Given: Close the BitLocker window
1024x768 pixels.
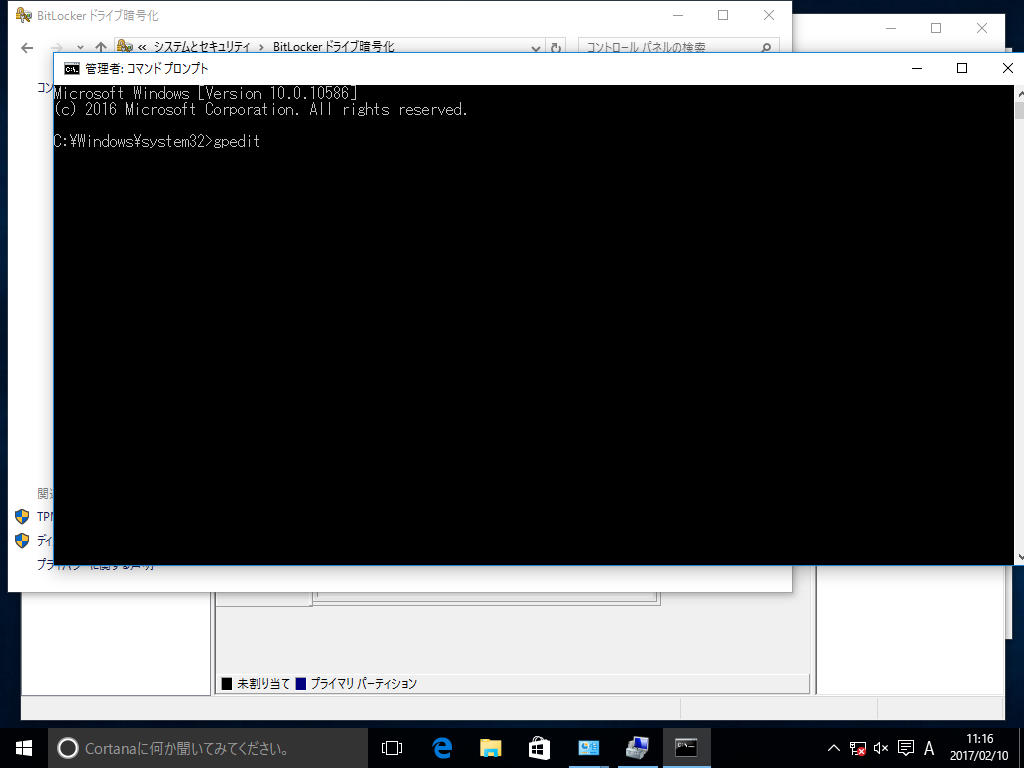Looking at the screenshot, I should [x=769, y=16].
